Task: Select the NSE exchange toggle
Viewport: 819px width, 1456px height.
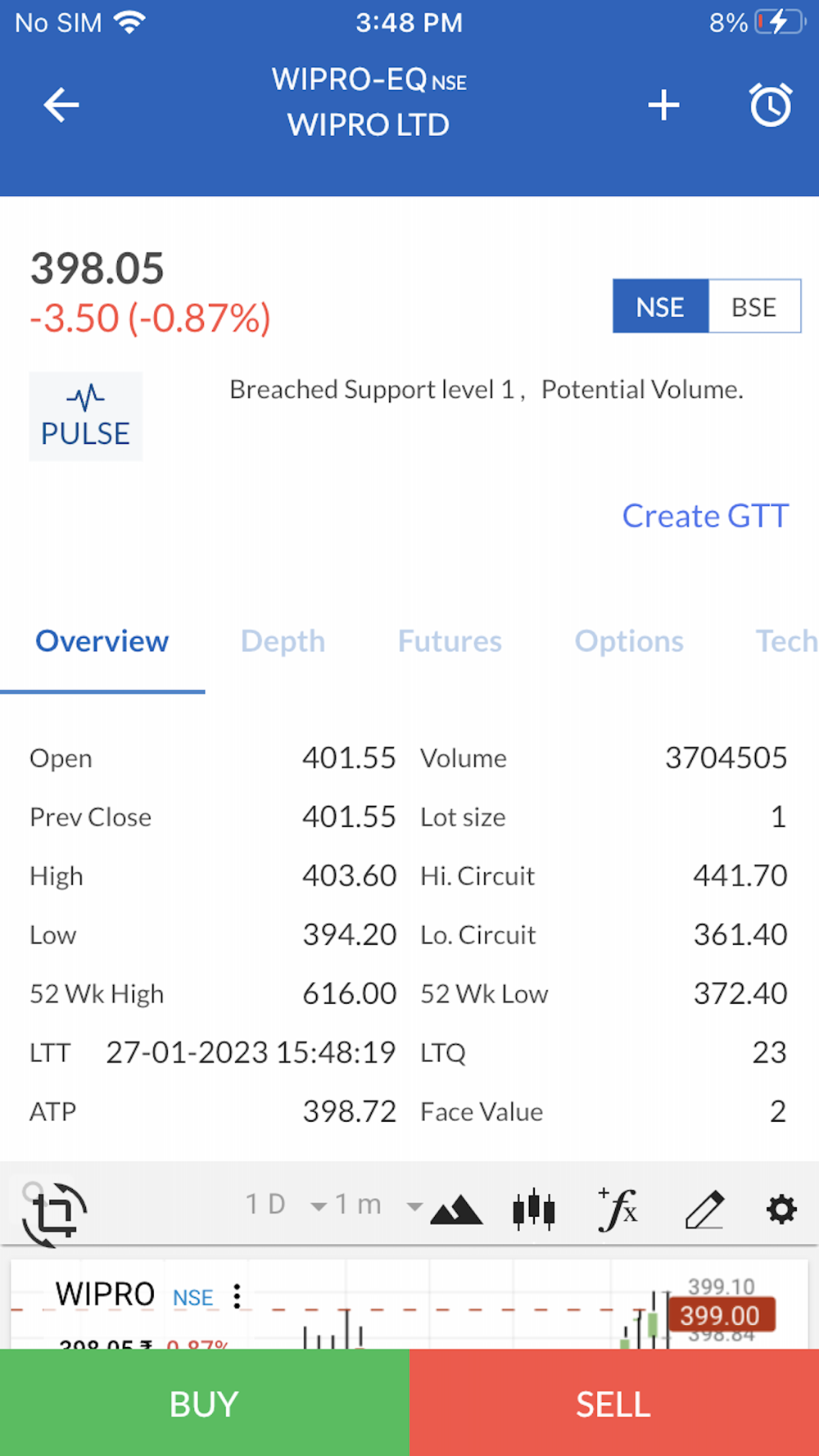Action: click(x=660, y=307)
